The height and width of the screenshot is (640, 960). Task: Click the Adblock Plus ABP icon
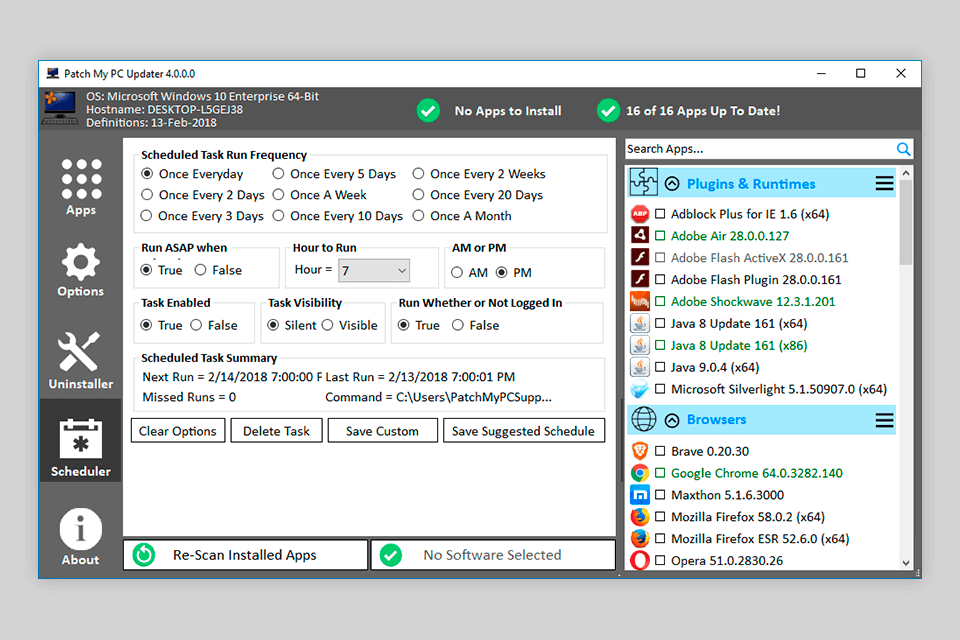[640, 214]
